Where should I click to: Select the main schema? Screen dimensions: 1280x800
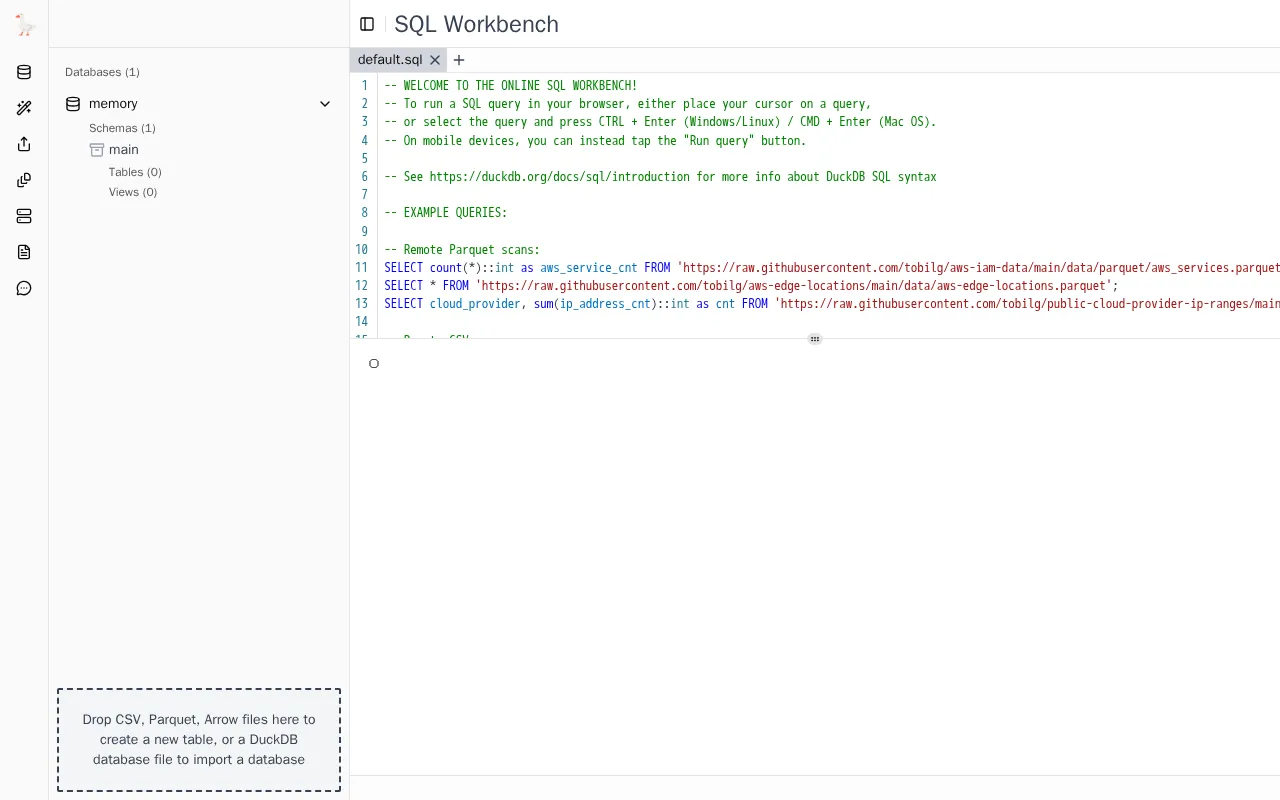tap(124, 150)
